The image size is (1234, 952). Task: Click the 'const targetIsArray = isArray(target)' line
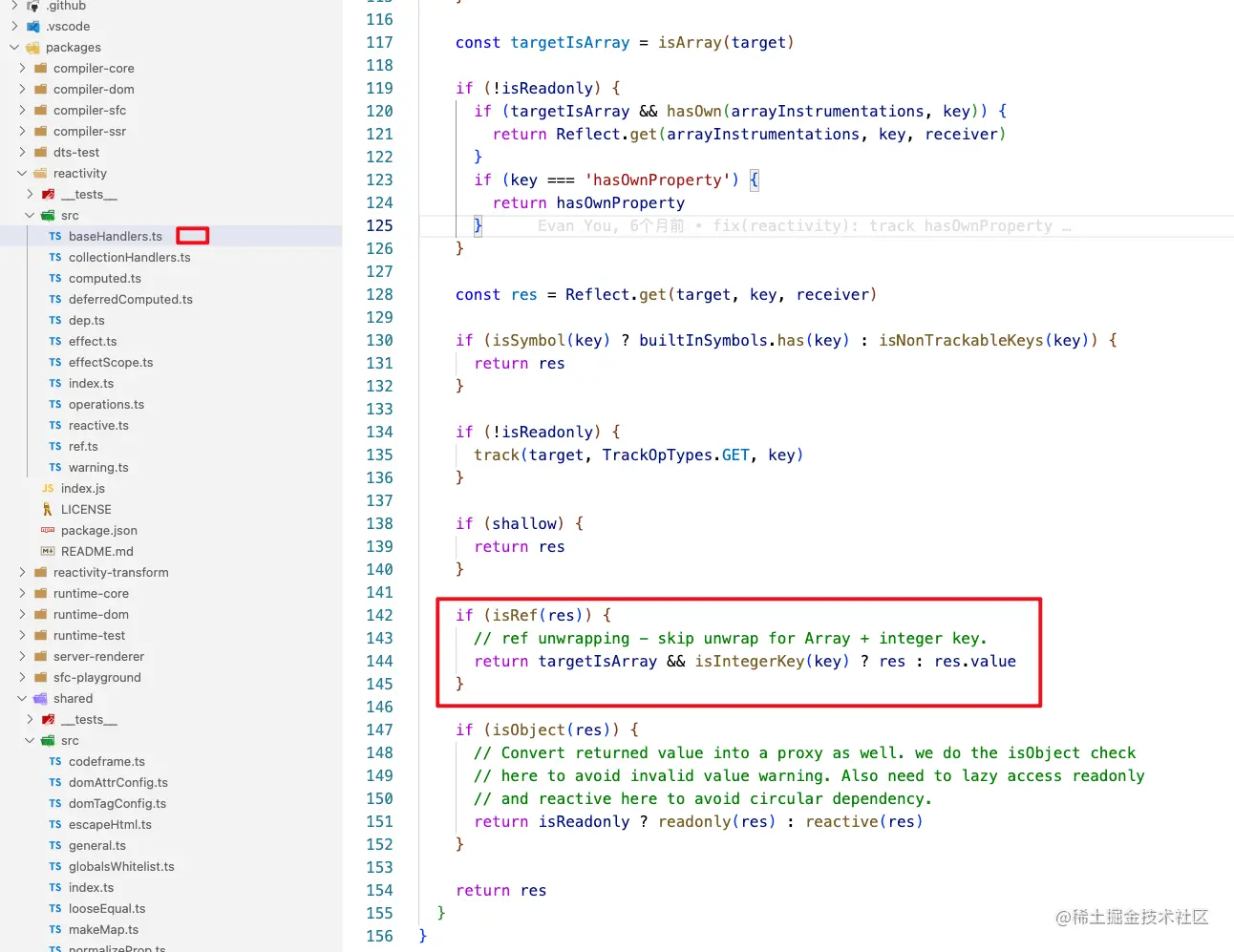click(625, 43)
